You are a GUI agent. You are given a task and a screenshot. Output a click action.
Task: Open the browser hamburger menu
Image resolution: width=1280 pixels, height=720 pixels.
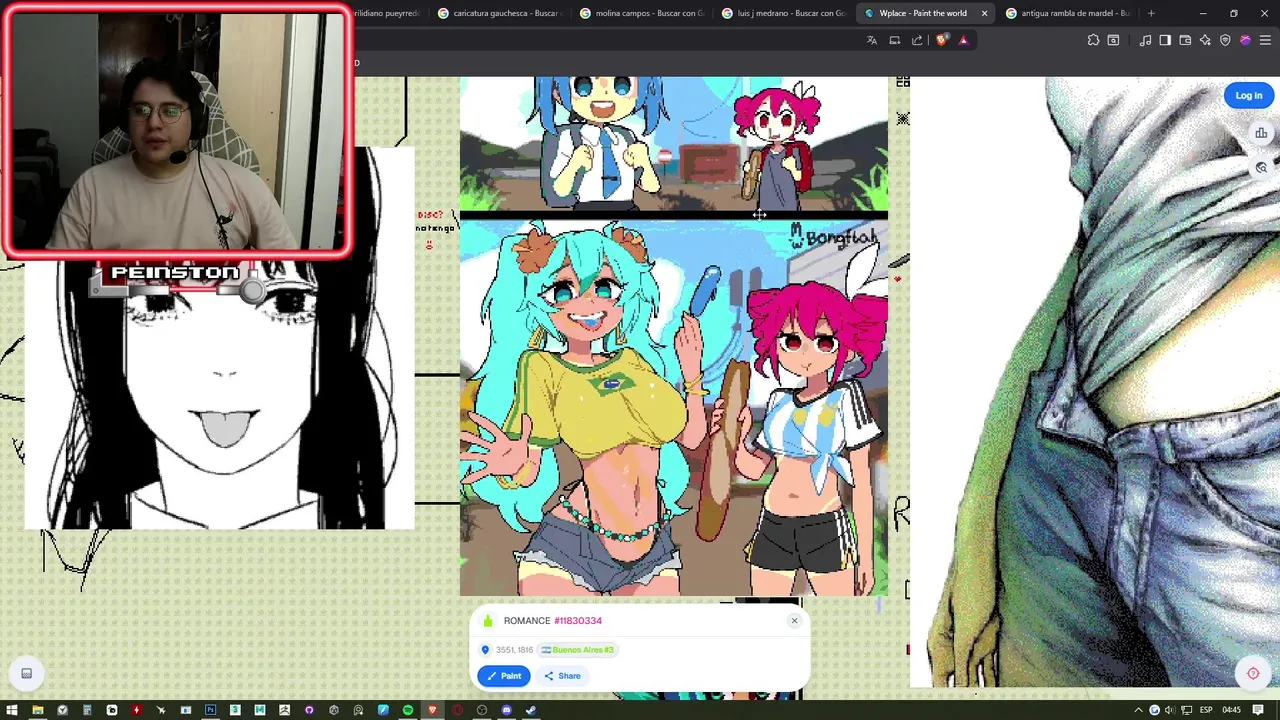click(1265, 40)
